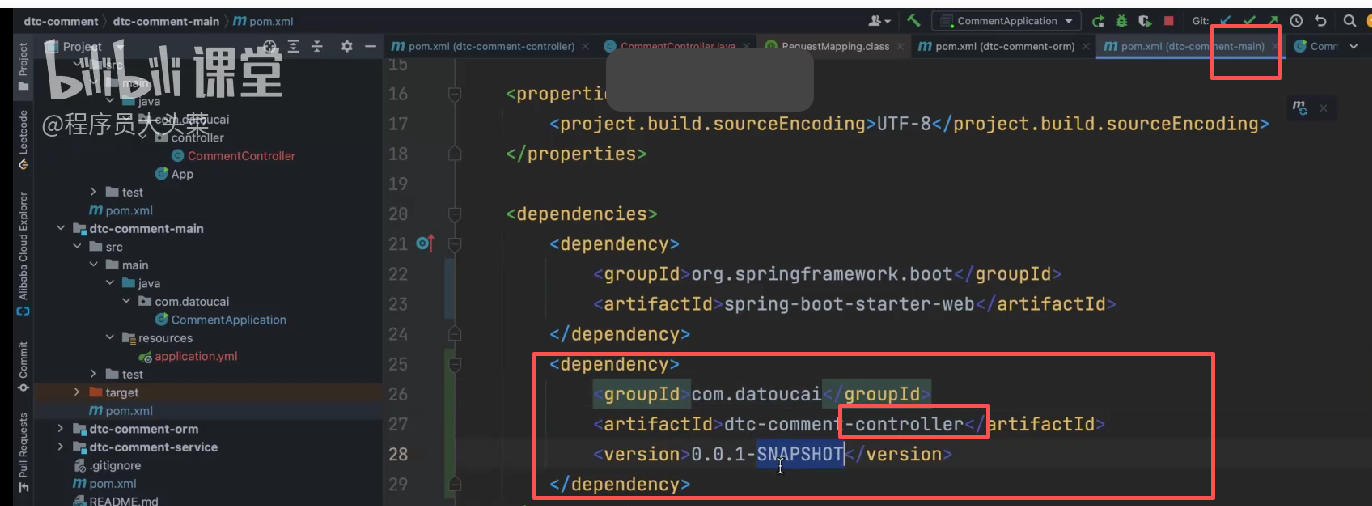The width and height of the screenshot is (1372, 506).
Task: Open Git history clock icon
Action: click(1297, 20)
